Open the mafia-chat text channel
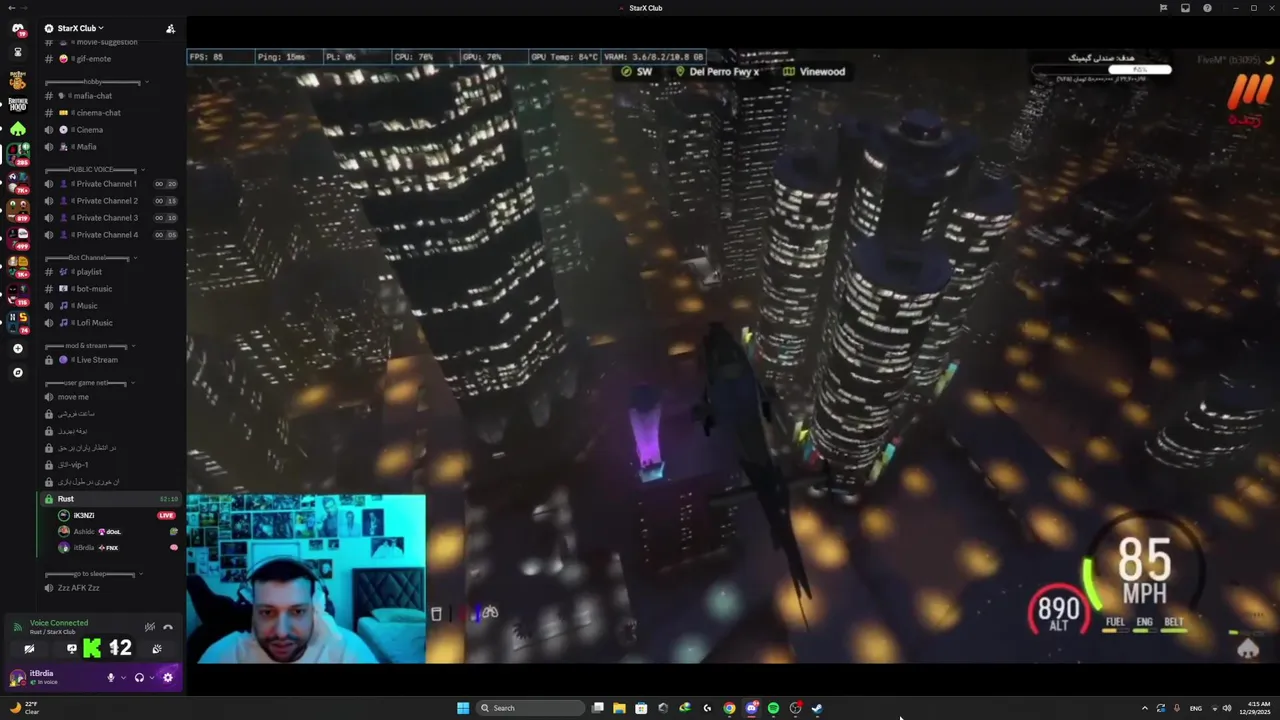The height and width of the screenshot is (720, 1280). 110,96
